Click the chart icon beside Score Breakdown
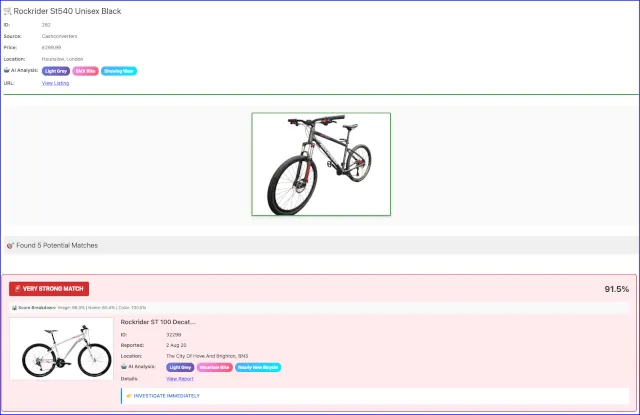640x415 pixels. 14,308
